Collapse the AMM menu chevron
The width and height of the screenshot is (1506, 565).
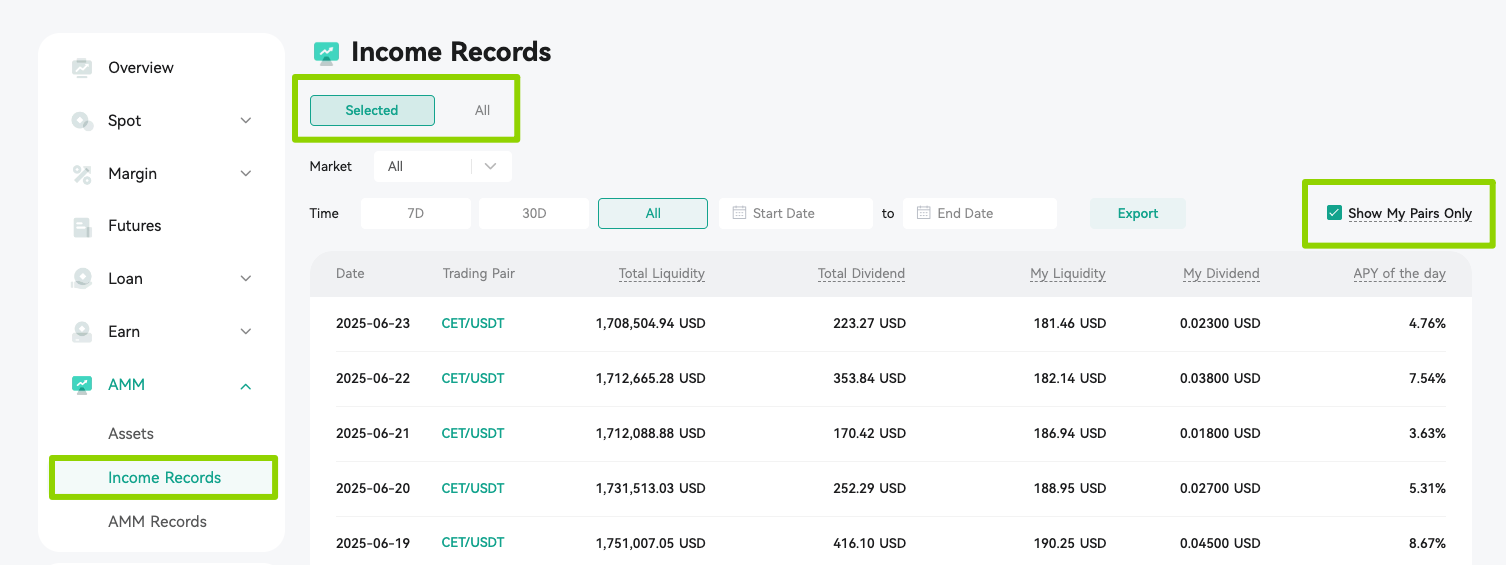coord(246,385)
